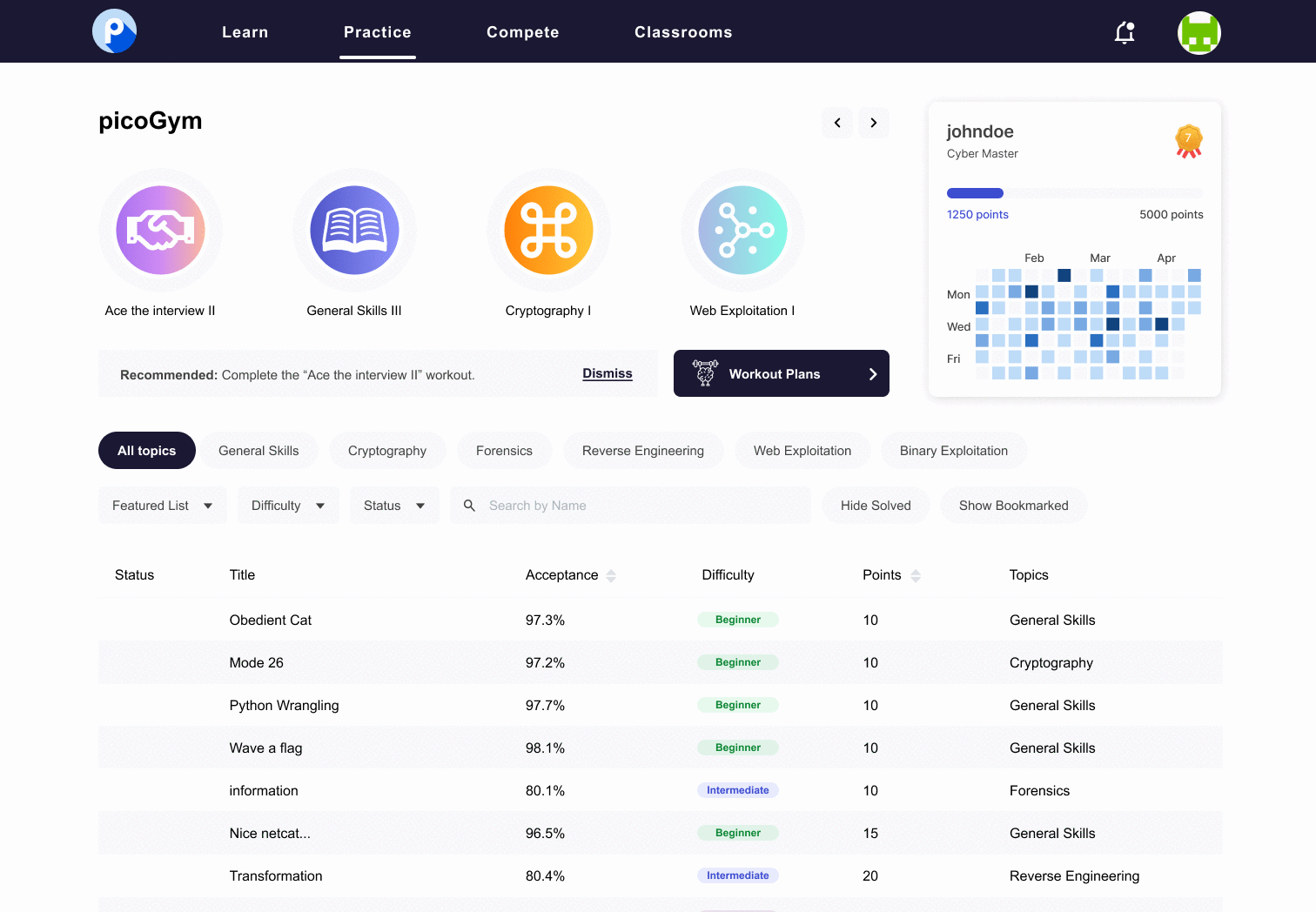Open the Workout Plans button
This screenshot has height=912, width=1316.
(782, 373)
